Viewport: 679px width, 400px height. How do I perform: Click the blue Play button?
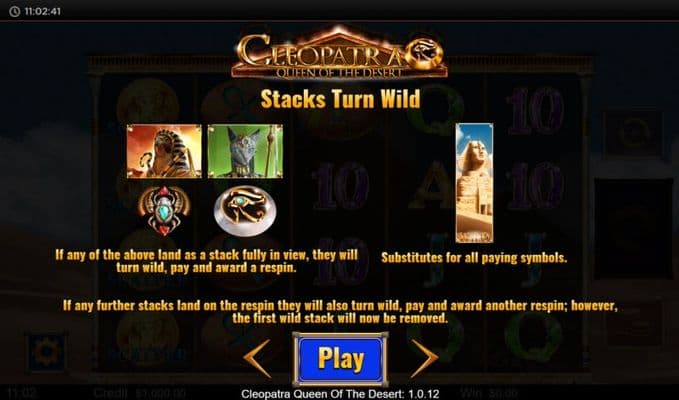click(340, 358)
